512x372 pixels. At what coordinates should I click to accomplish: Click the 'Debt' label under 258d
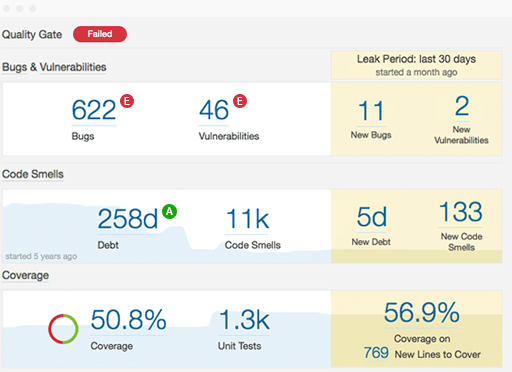click(108, 245)
